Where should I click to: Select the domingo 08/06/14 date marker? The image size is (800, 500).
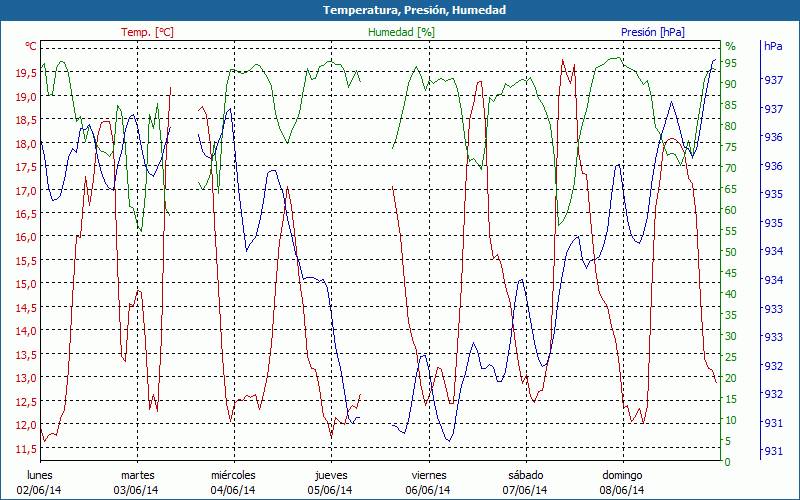(622, 482)
